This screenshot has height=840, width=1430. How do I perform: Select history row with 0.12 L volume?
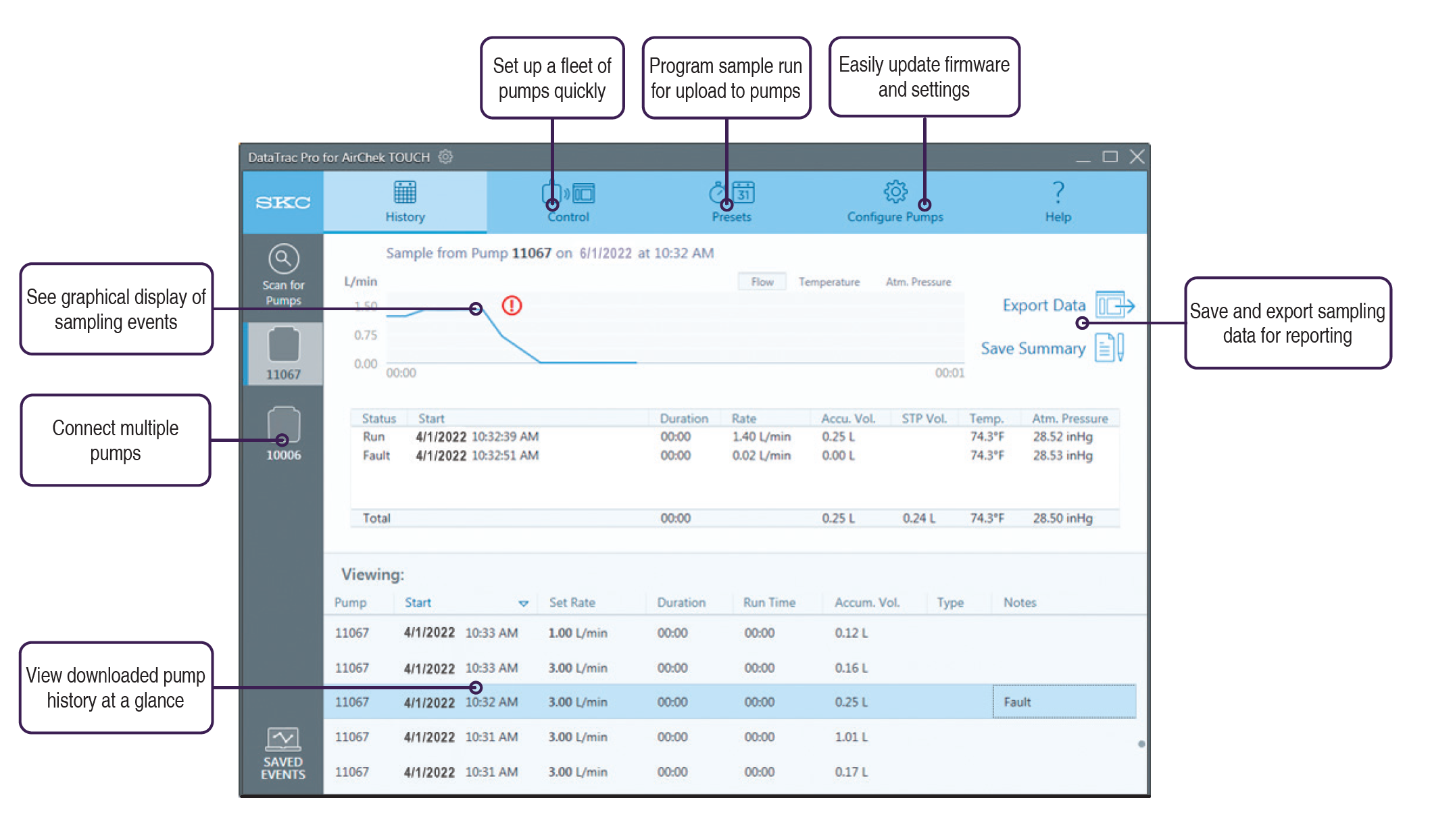(x=731, y=633)
